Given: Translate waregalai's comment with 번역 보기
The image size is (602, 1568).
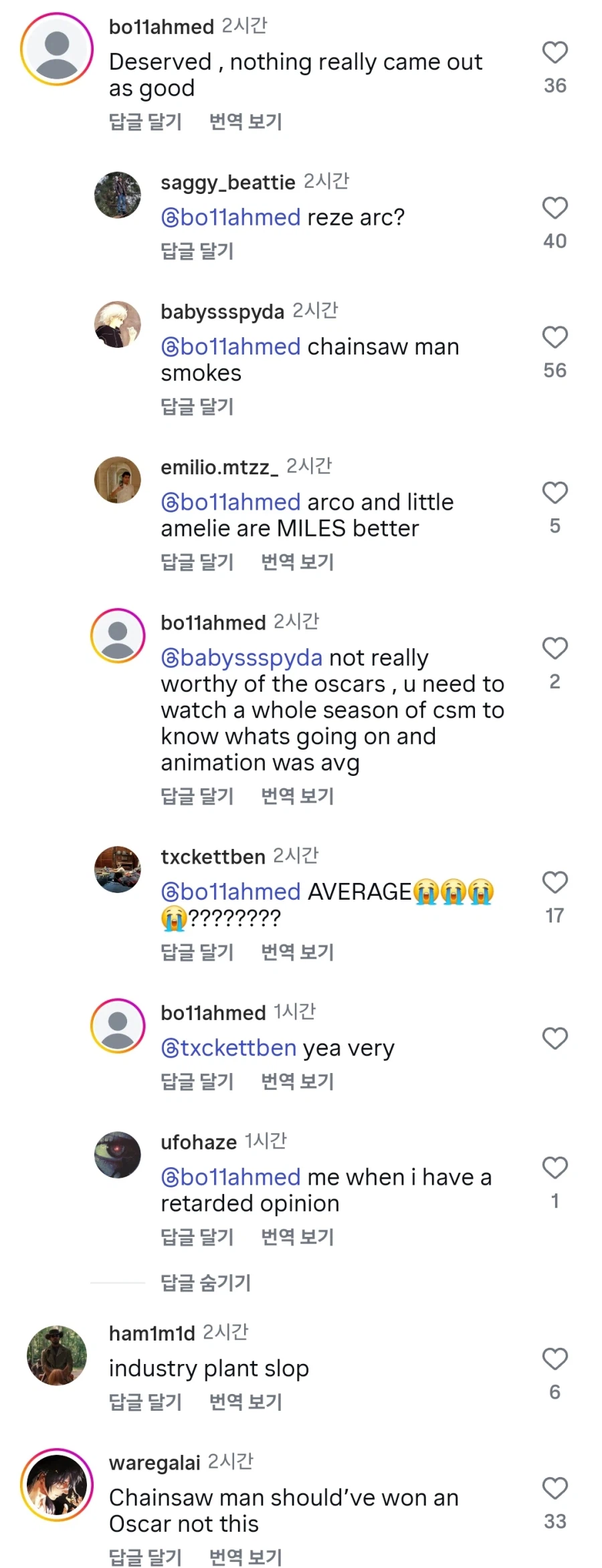Looking at the screenshot, I should click(245, 1557).
